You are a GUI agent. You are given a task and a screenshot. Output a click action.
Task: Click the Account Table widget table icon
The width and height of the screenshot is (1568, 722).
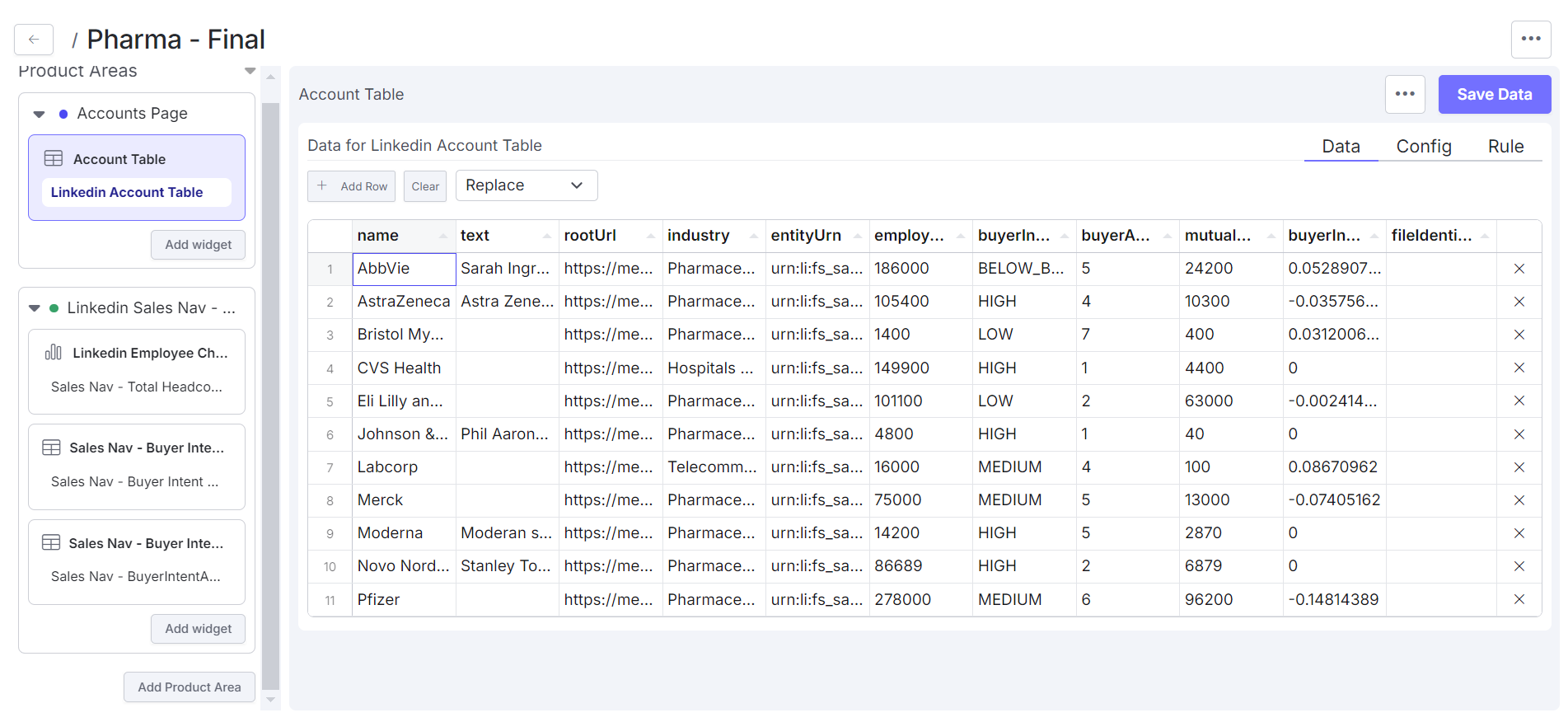(54, 159)
